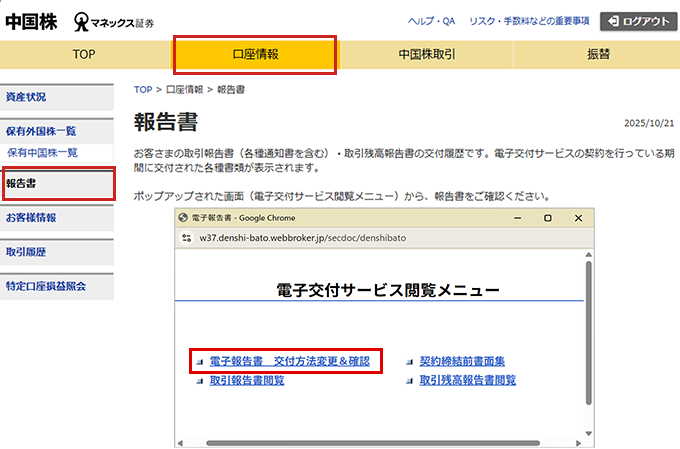Click the Monex Securities logo
Viewport: 680px width, 449px height.
pos(114,22)
